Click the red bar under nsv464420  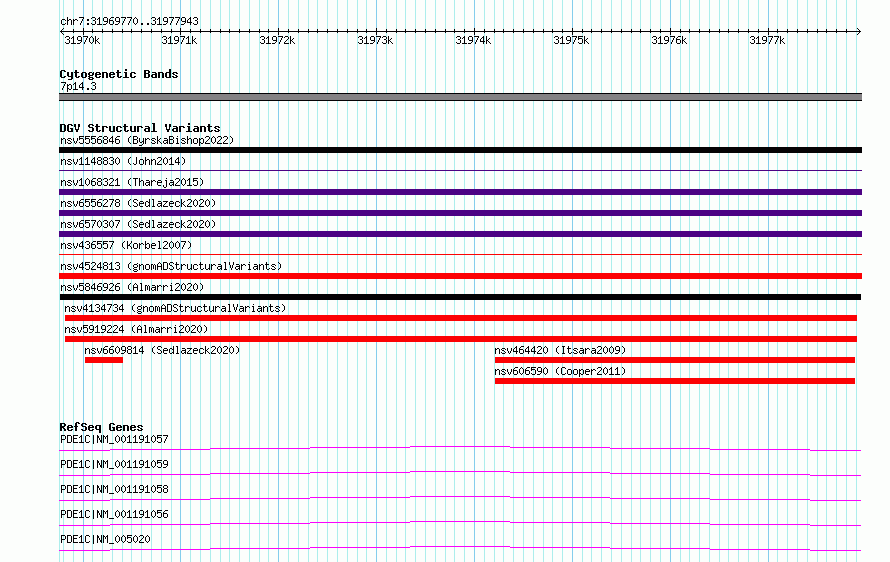(675, 360)
